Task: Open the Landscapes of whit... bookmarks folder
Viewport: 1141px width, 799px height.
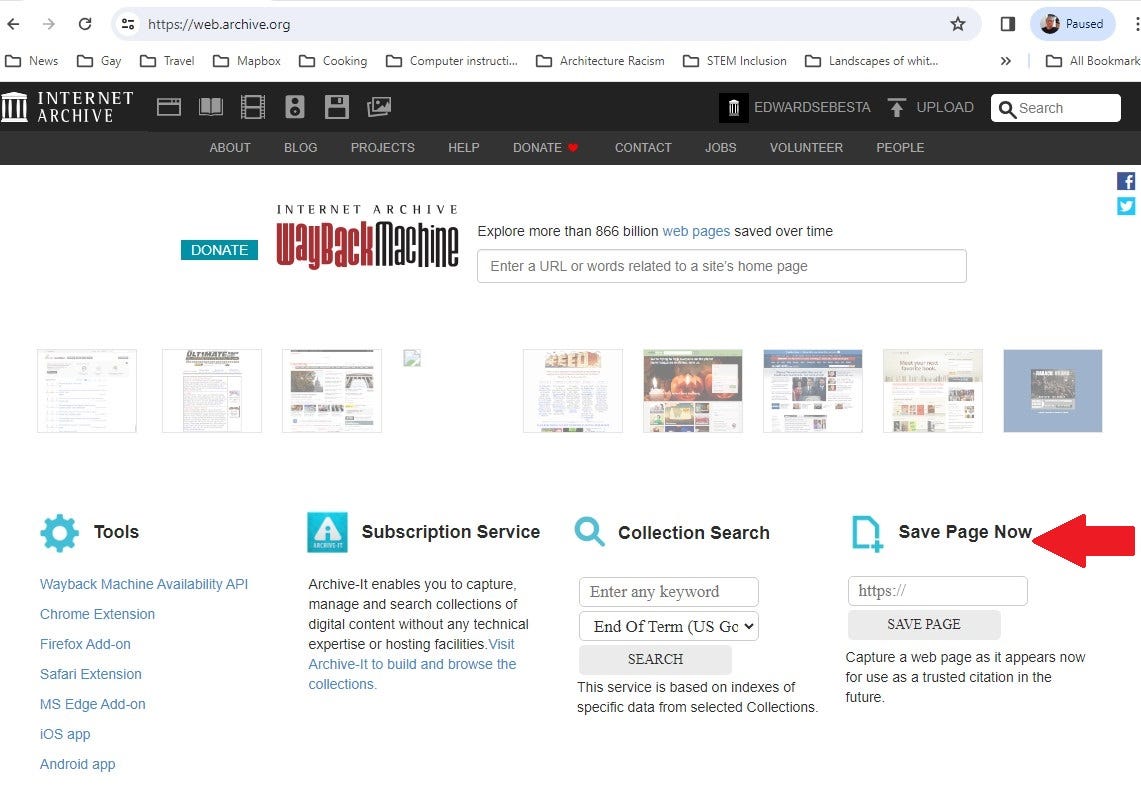Action: 871,61
